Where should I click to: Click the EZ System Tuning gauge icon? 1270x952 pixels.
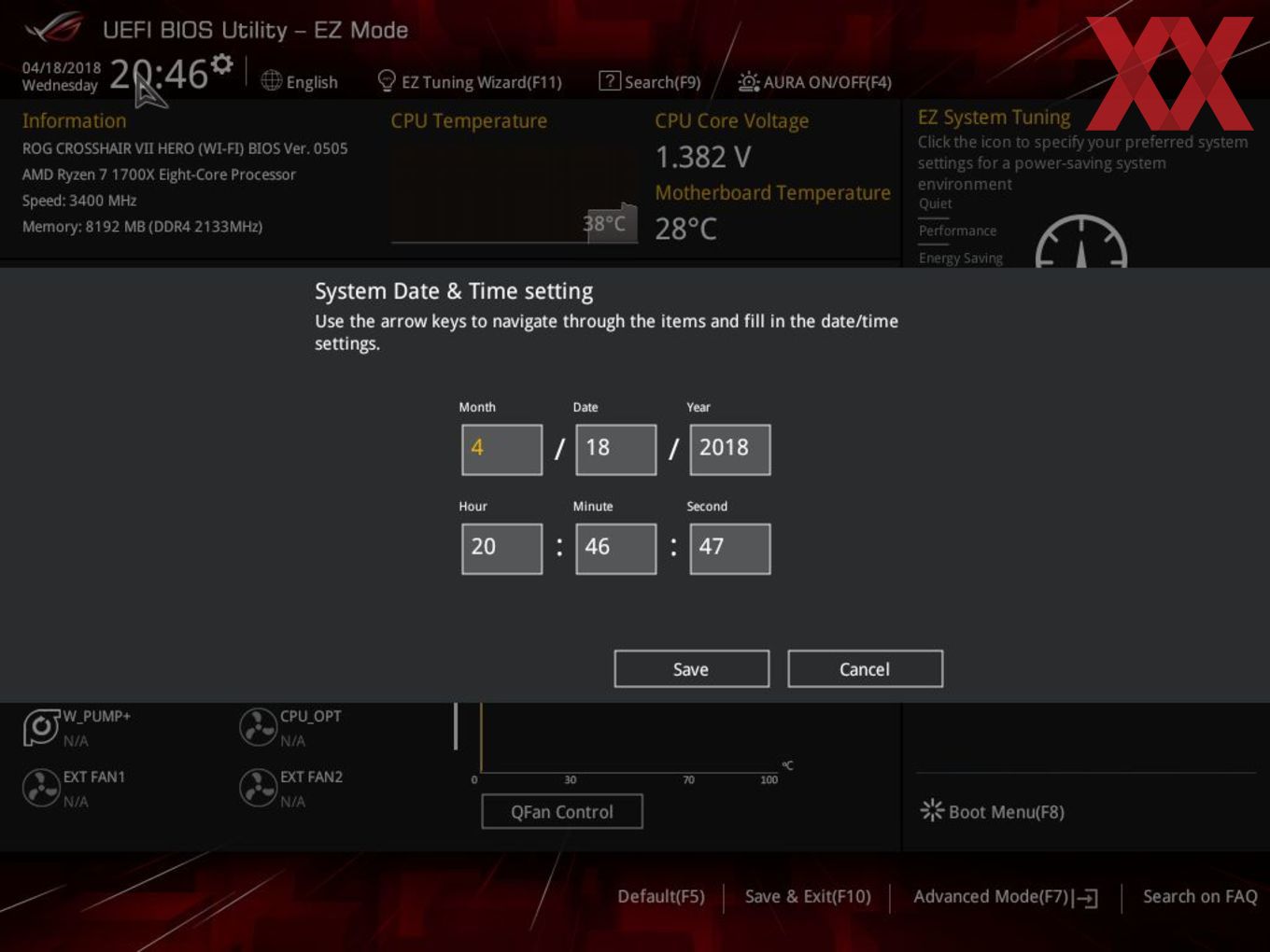coord(1081,242)
